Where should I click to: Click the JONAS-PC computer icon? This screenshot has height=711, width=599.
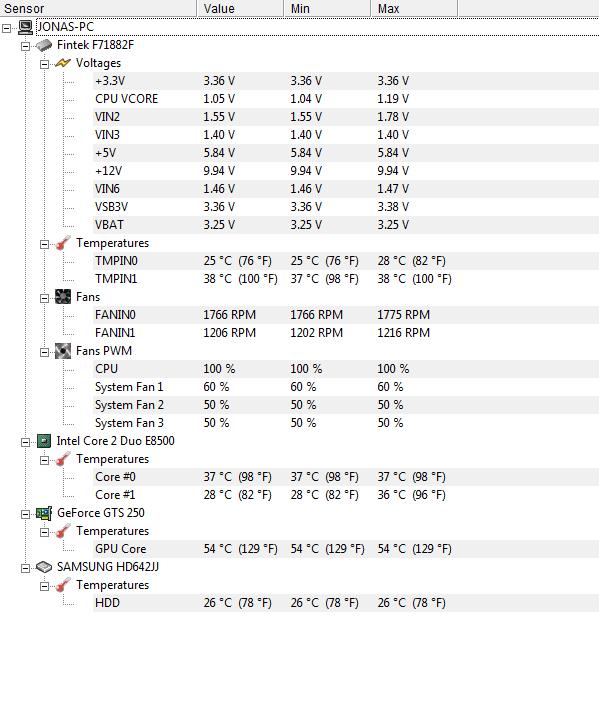click(25, 27)
